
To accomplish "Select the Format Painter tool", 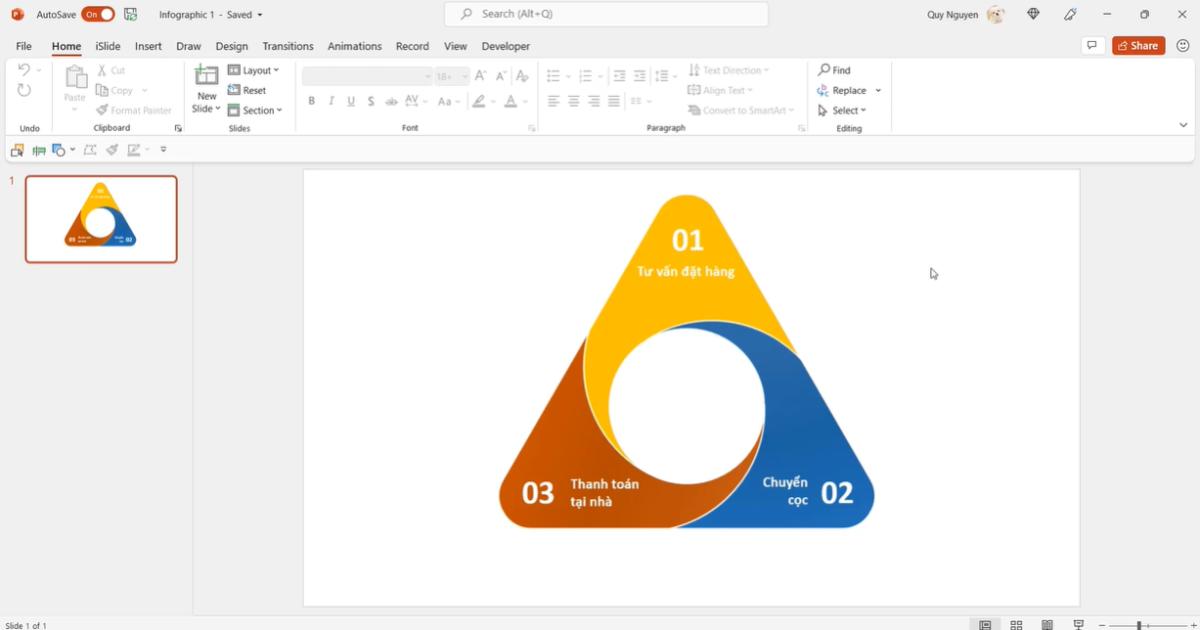I will coord(134,109).
